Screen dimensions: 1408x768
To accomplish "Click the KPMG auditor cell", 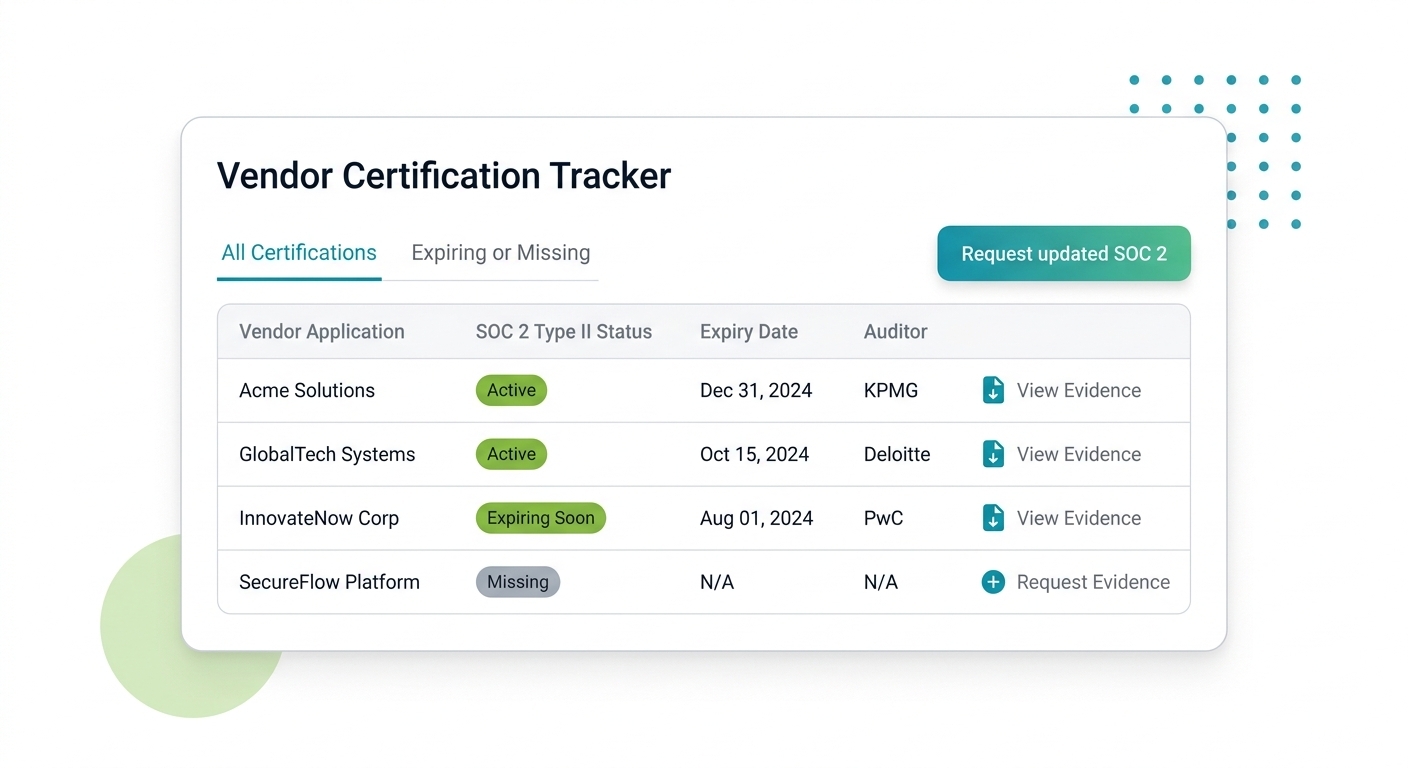I will (891, 390).
